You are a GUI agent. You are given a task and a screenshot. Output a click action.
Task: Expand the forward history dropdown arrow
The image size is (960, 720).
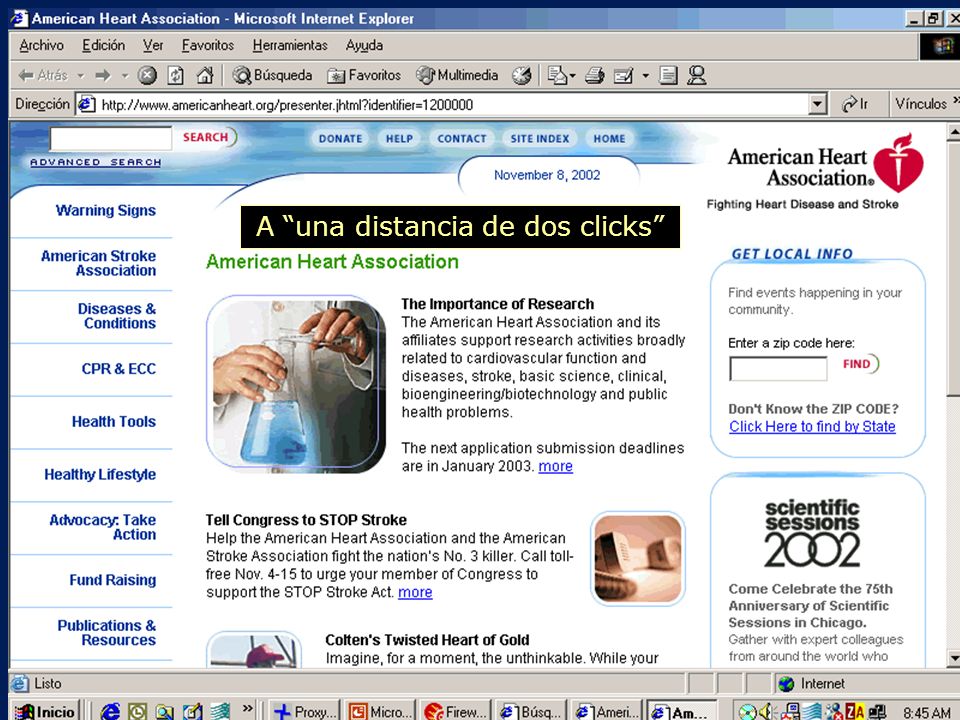pyautogui.click(x=125, y=76)
